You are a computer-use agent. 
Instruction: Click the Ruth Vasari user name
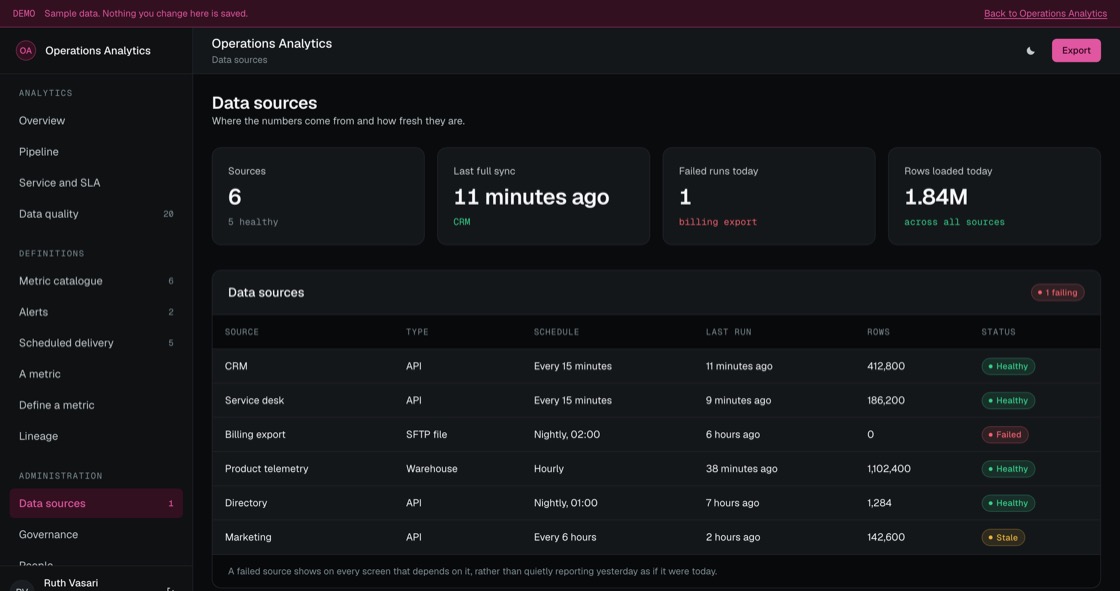tap(71, 583)
